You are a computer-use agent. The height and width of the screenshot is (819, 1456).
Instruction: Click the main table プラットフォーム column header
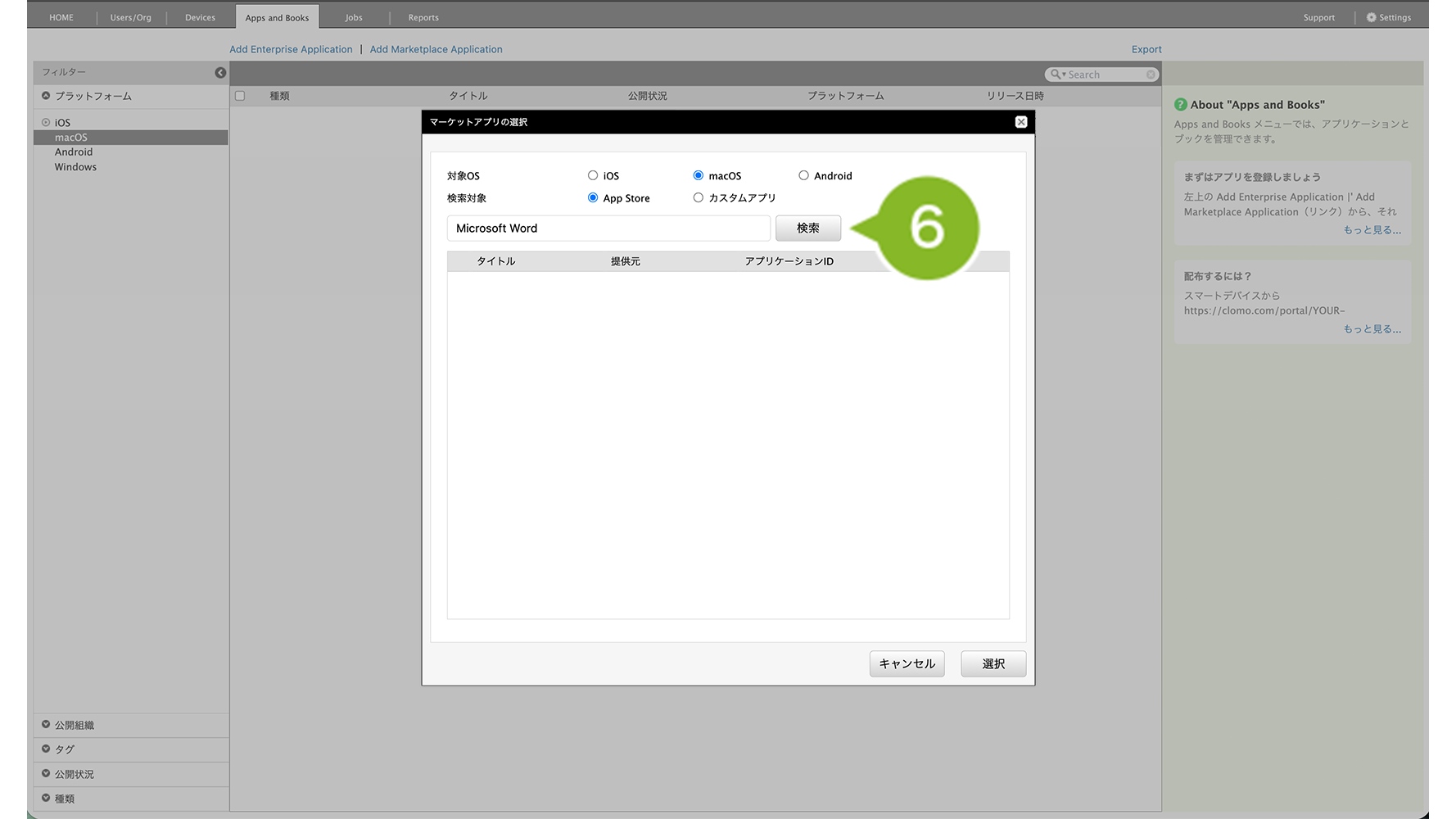click(845, 96)
